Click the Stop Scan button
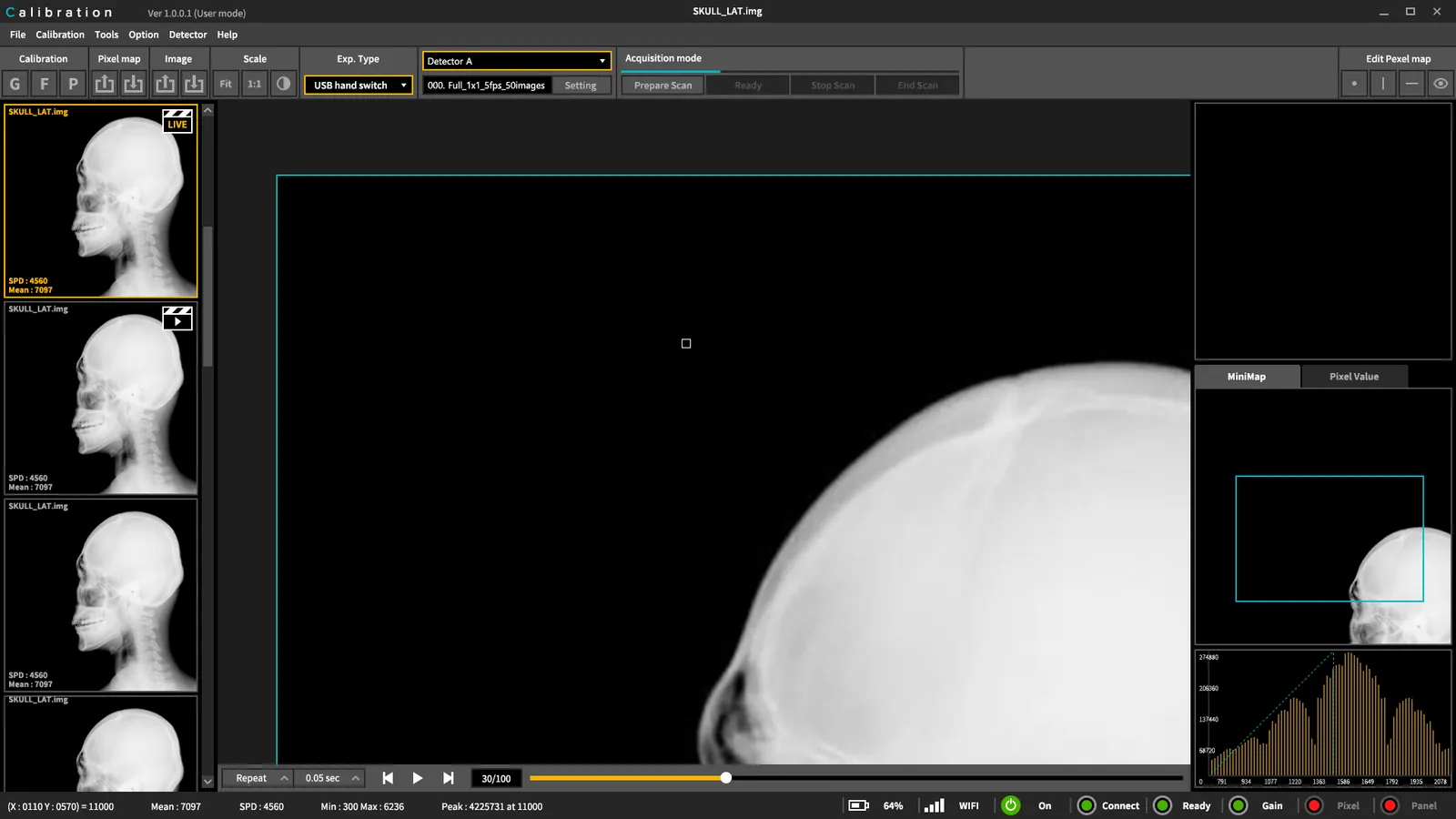This screenshot has width=1456, height=819. pos(833,86)
